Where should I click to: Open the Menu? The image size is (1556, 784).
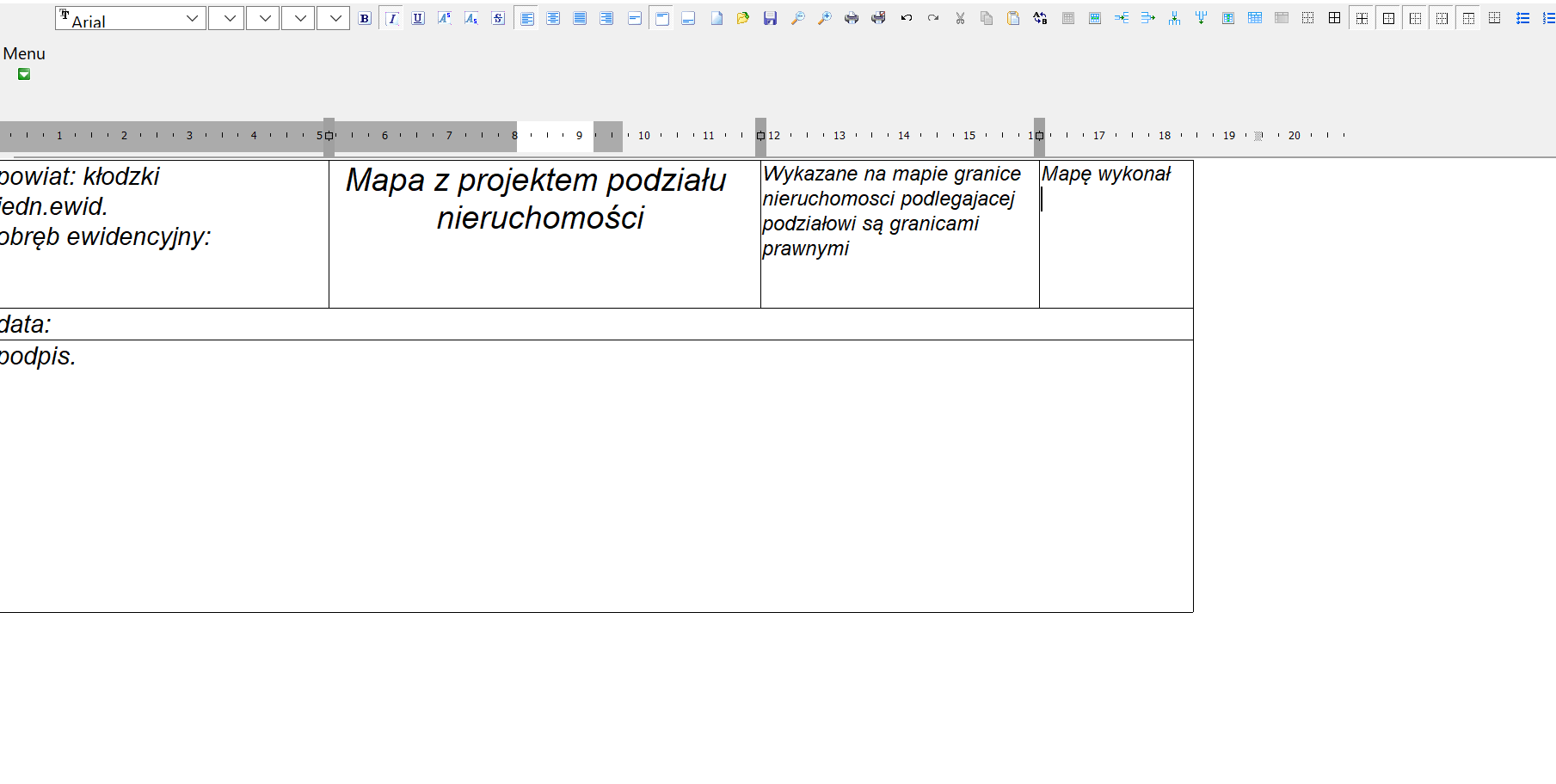24,53
